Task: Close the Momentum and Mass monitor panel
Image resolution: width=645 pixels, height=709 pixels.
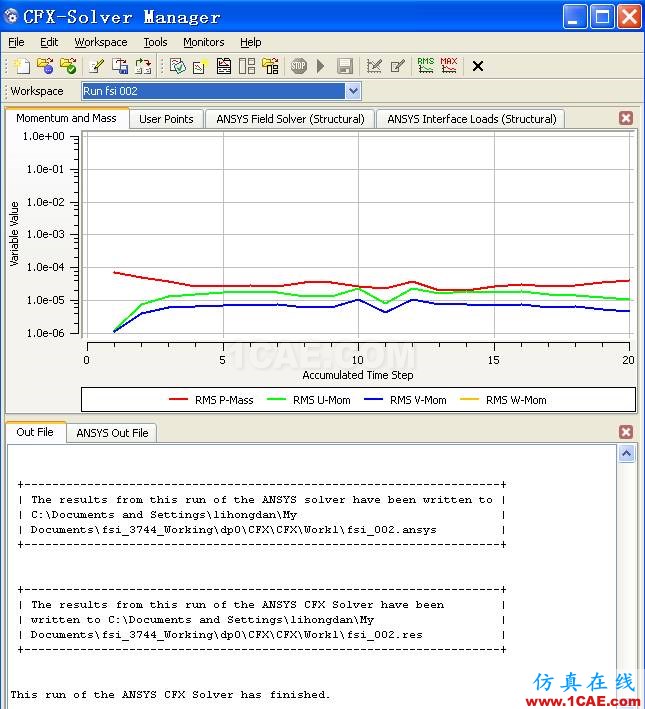Action: point(626,118)
